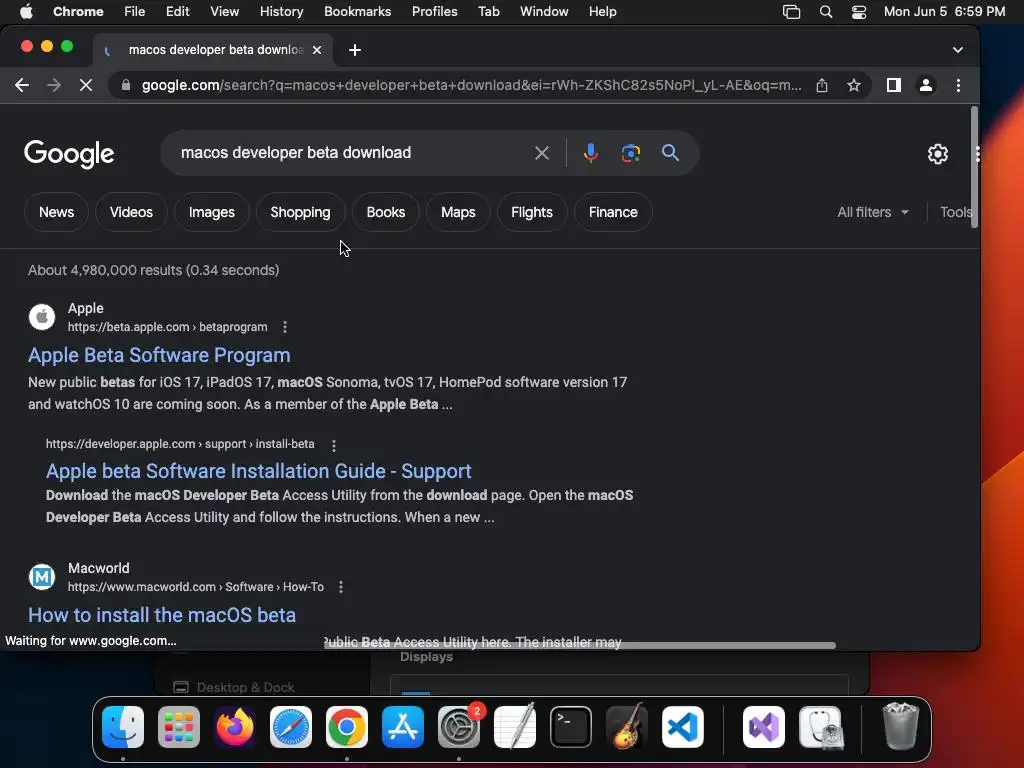Click the Google search input field
Image resolution: width=1024 pixels, height=768 pixels.
[353, 153]
